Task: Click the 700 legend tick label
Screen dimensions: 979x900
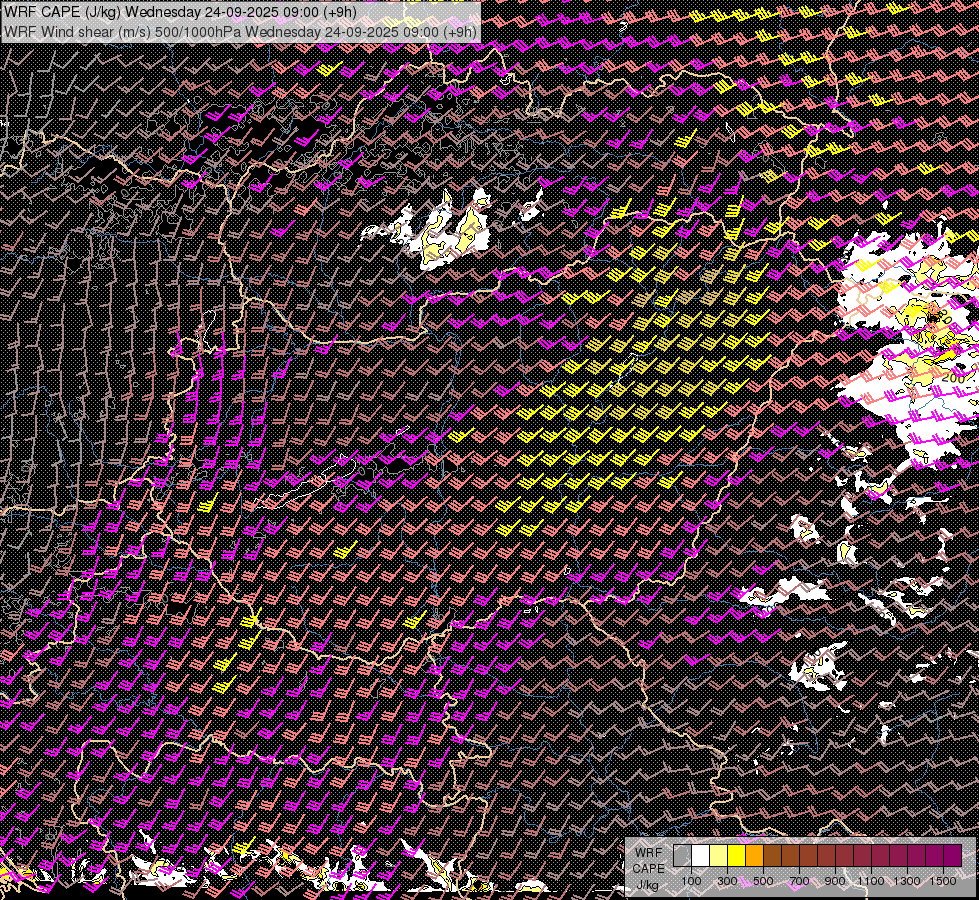Action: pyautogui.click(x=799, y=881)
